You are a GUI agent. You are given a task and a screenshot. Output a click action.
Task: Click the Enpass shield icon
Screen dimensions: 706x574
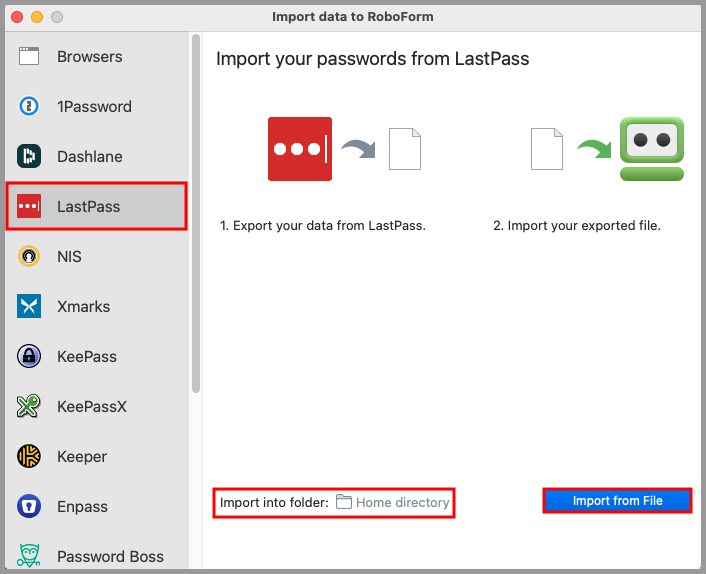[x=29, y=507]
